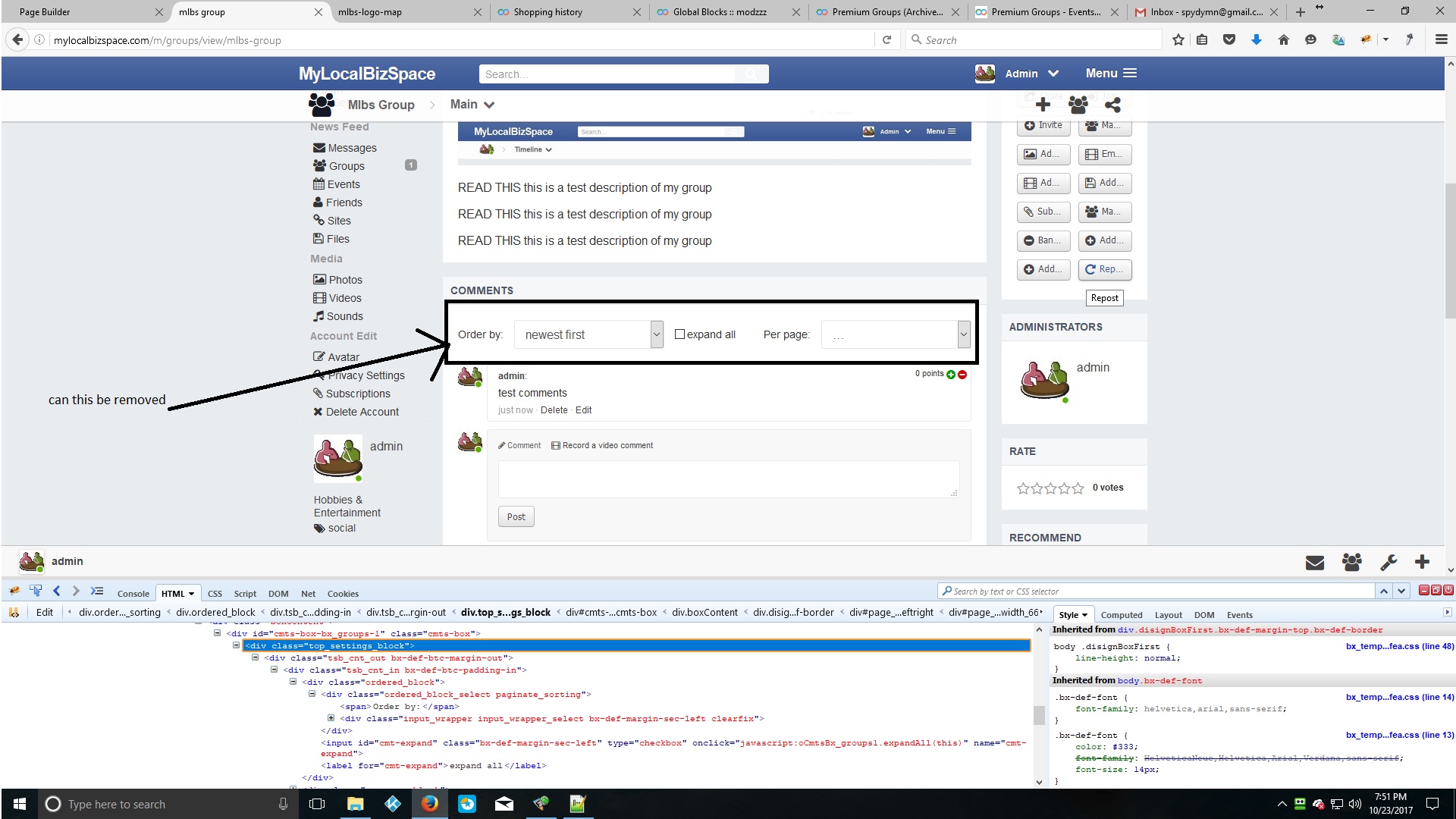Open the Order by newest first dropdown
1456x819 pixels.
pos(588,334)
